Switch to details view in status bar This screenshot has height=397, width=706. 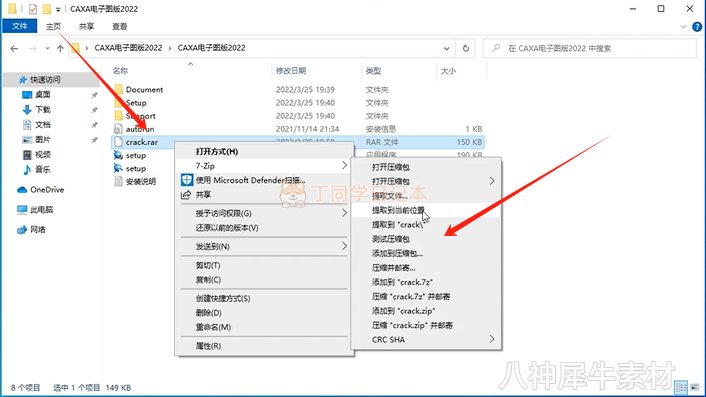coord(681,387)
